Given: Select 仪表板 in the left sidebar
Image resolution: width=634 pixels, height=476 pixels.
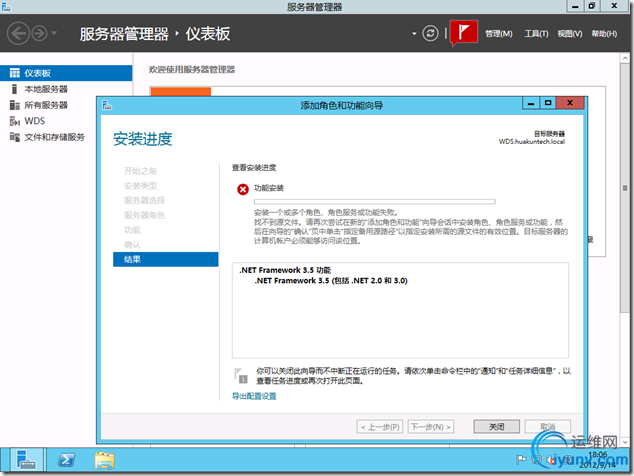Looking at the screenshot, I should 66,73.
